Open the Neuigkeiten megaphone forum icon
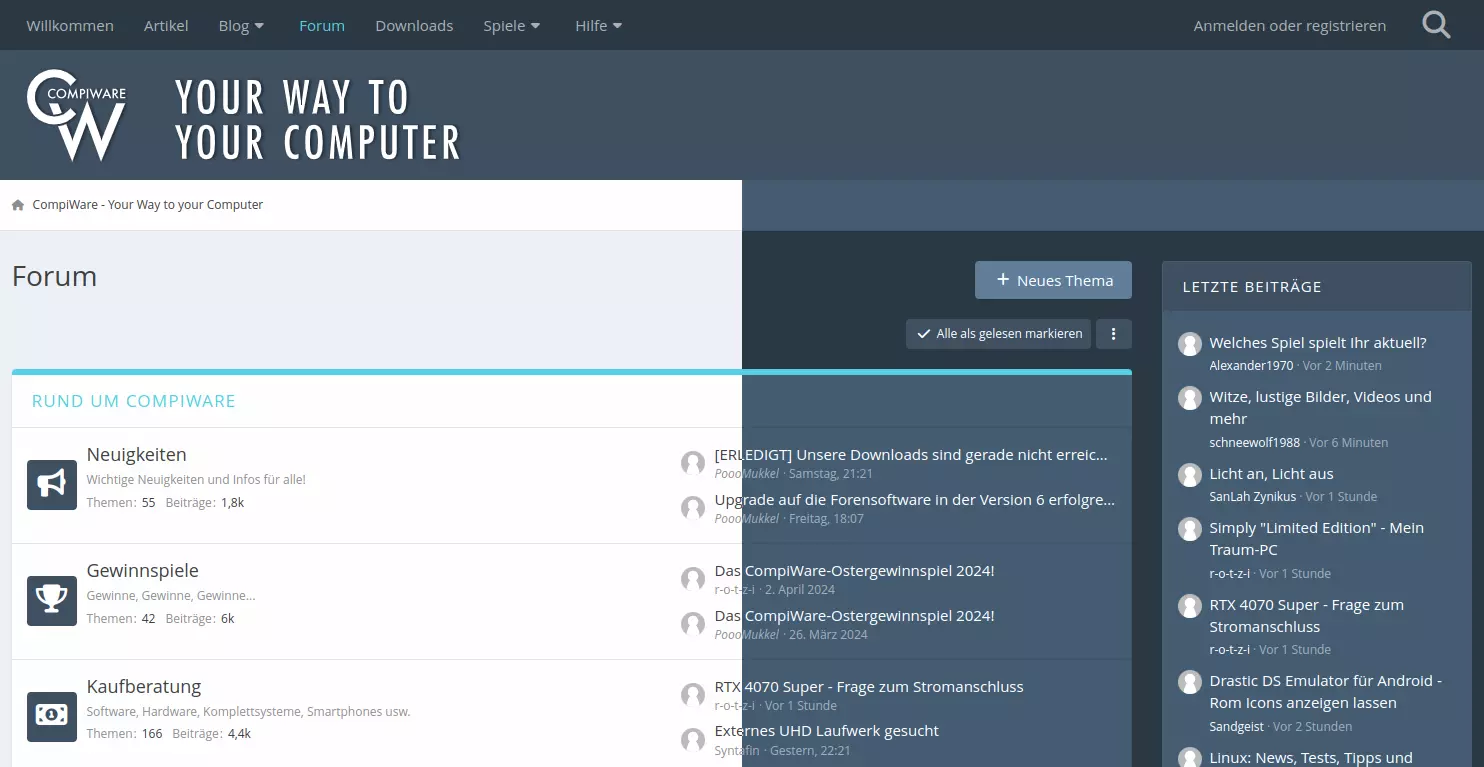 [x=52, y=485]
